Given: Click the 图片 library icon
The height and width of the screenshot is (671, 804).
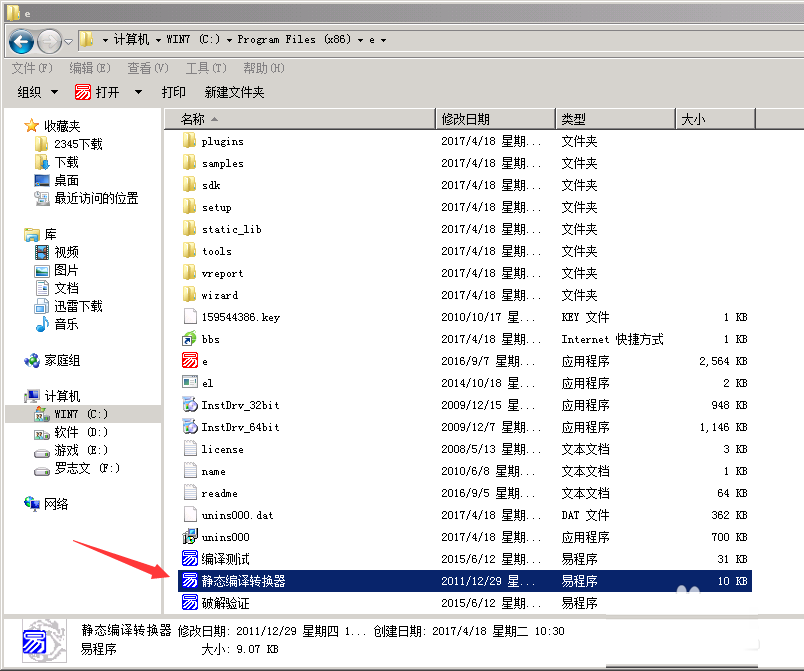Looking at the screenshot, I should (42, 271).
